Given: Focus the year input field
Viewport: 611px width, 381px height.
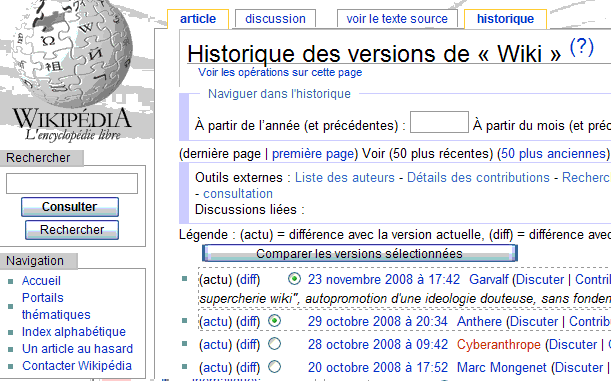Looking at the screenshot, I should pyautogui.click(x=439, y=122).
